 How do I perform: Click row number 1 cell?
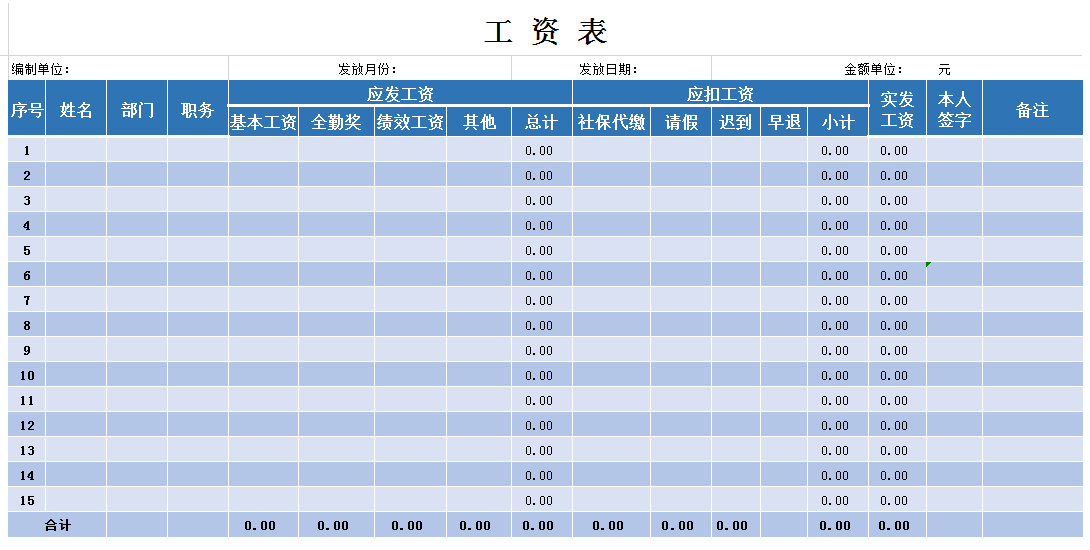click(x=26, y=150)
